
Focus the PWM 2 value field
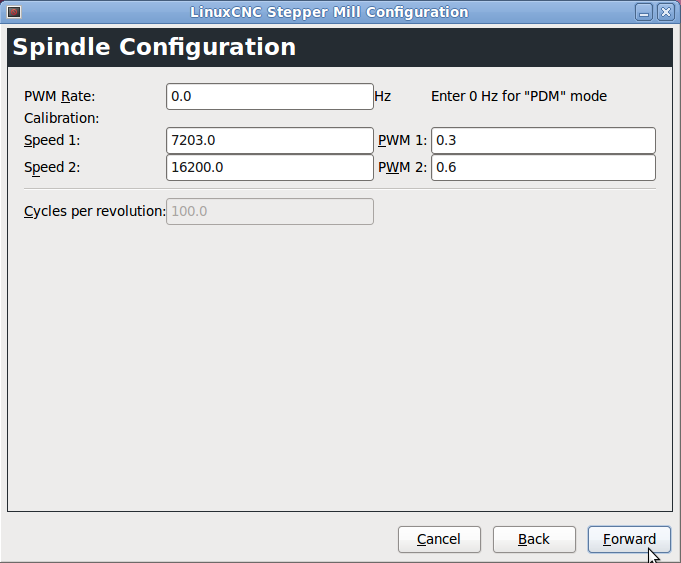[x=543, y=167]
